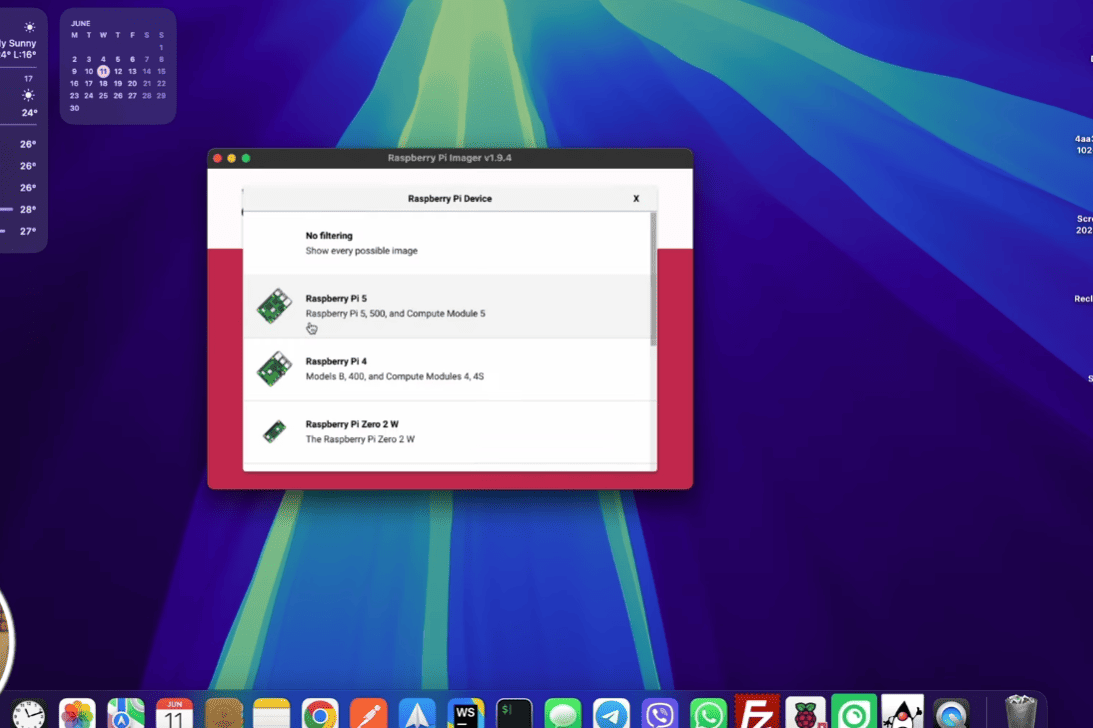Open WhatsApp from the dock
This screenshot has width=1093, height=728.
[x=708, y=714]
